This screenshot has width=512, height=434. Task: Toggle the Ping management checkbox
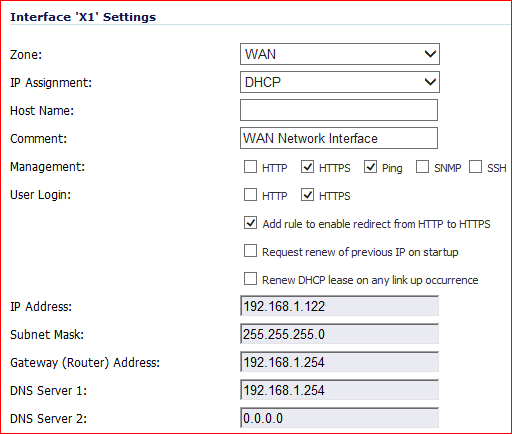(x=370, y=167)
